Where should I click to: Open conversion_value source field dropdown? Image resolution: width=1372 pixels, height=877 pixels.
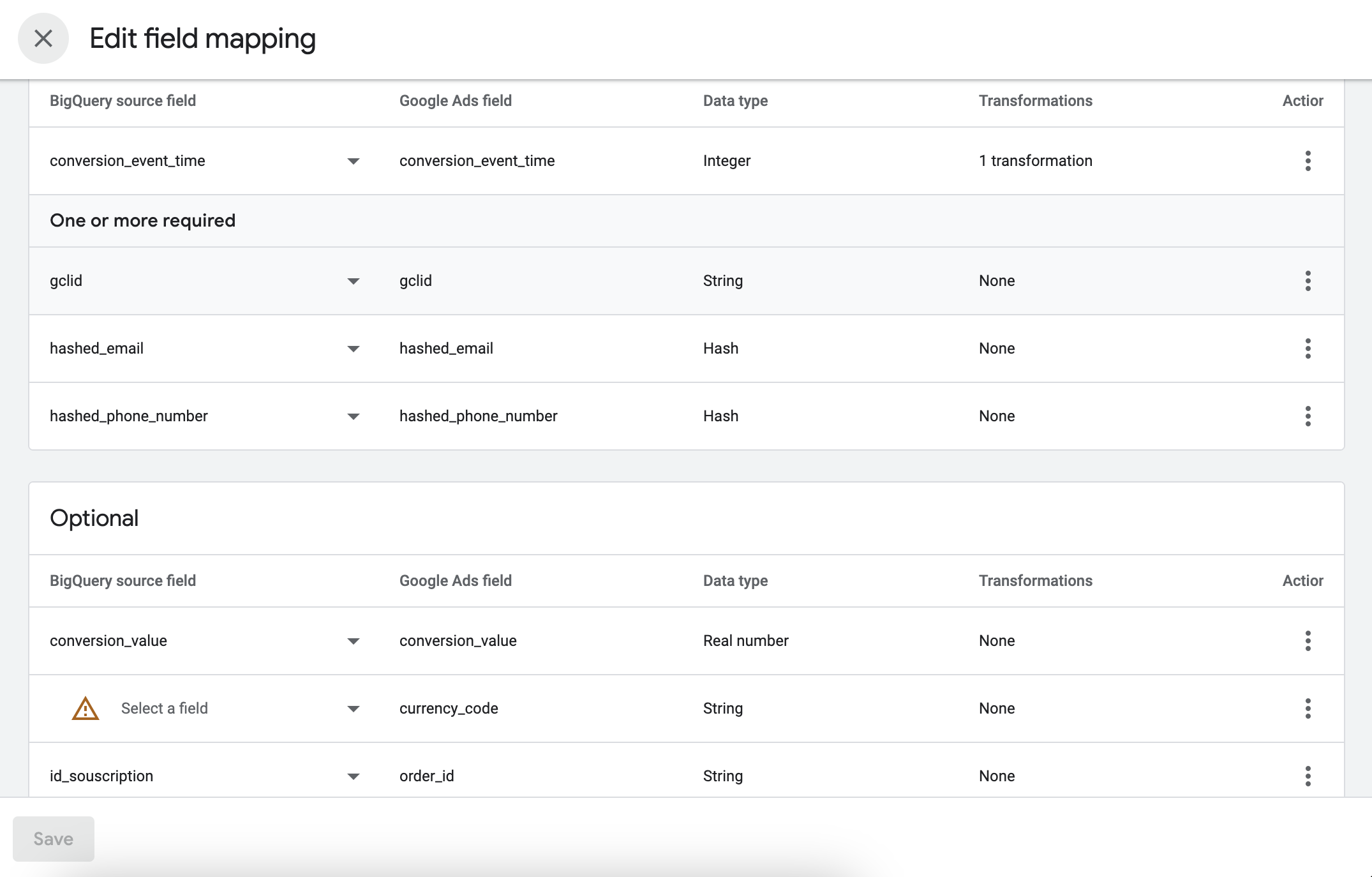[353, 641]
